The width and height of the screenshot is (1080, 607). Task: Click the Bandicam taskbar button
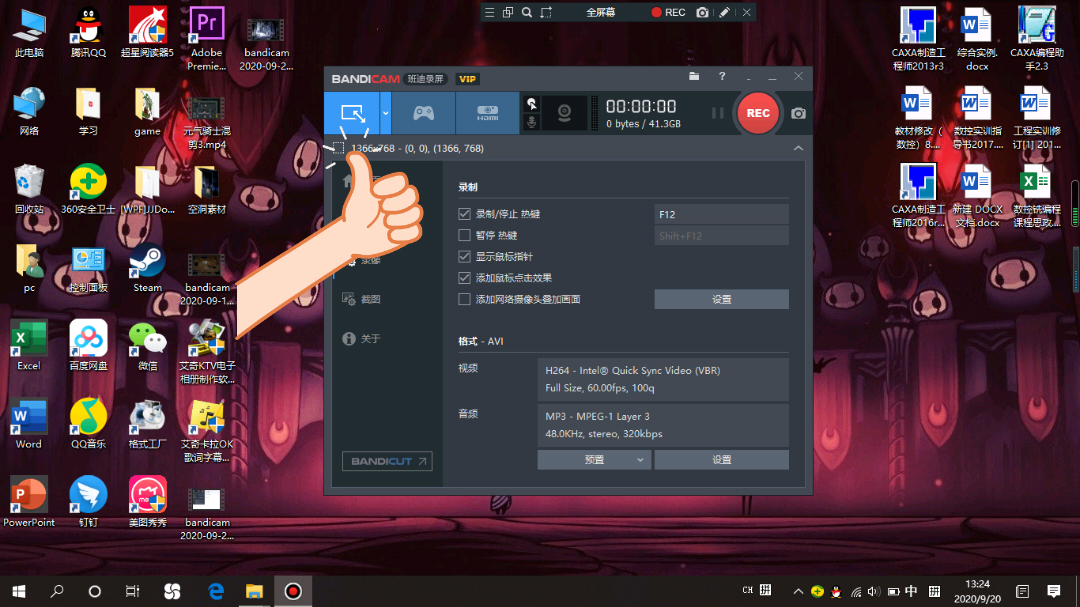point(293,591)
